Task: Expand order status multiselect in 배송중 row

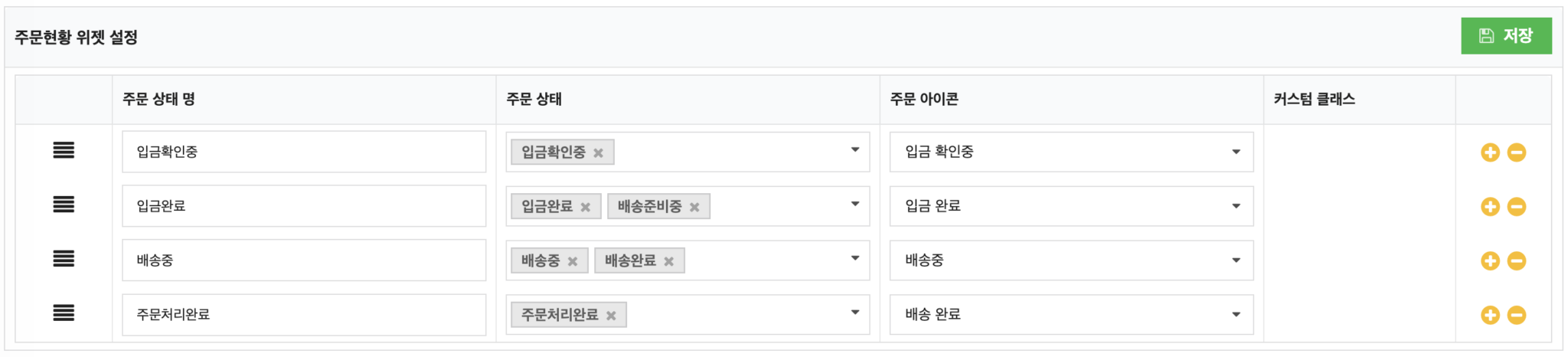Action: coord(854,259)
